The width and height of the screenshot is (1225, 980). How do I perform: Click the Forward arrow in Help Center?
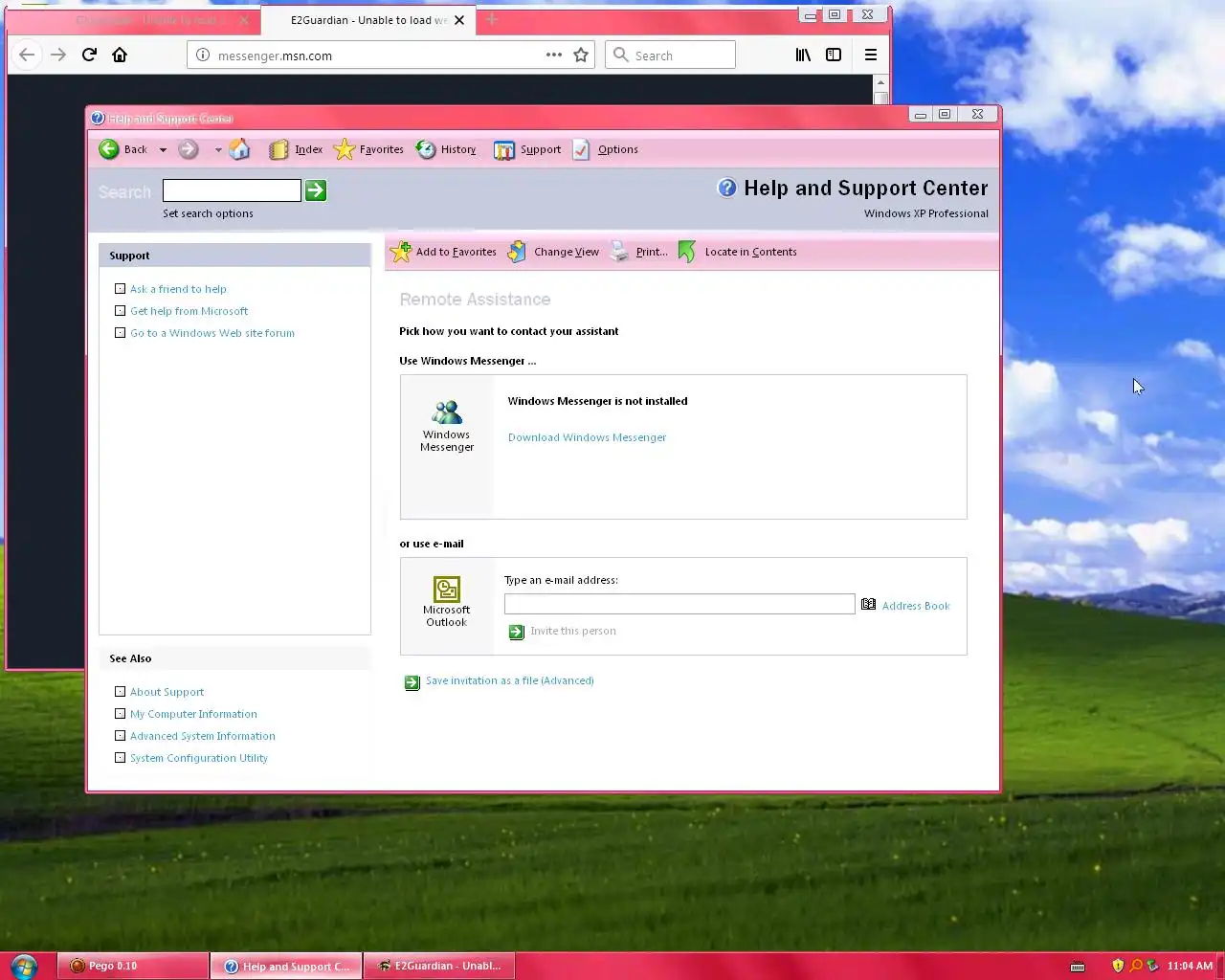pos(189,149)
